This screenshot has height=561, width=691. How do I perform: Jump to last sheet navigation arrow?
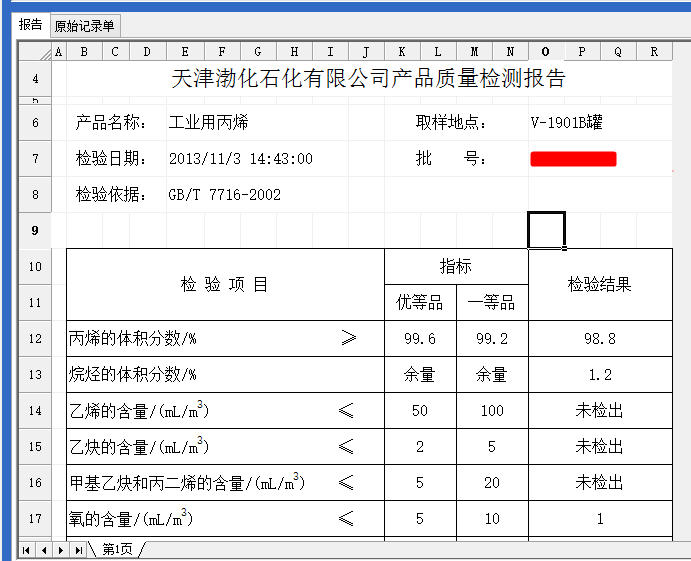(78, 550)
